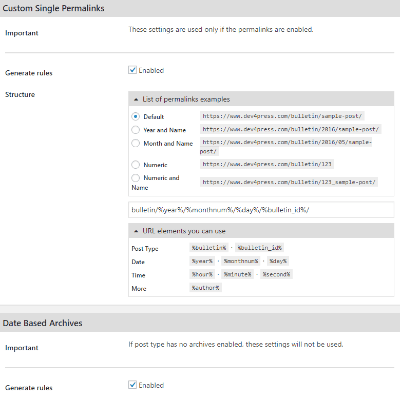Insert the %hour% time tag

[x=202, y=274]
